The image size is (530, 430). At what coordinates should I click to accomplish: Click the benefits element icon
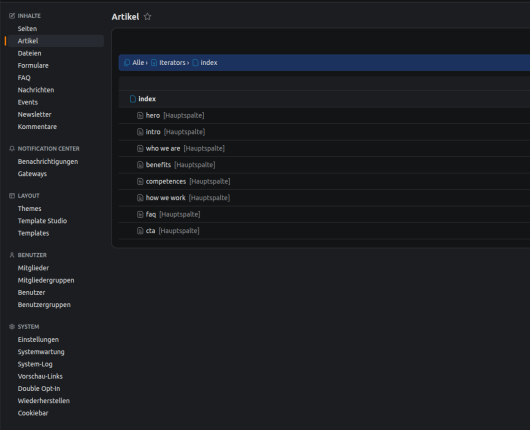click(x=140, y=165)
